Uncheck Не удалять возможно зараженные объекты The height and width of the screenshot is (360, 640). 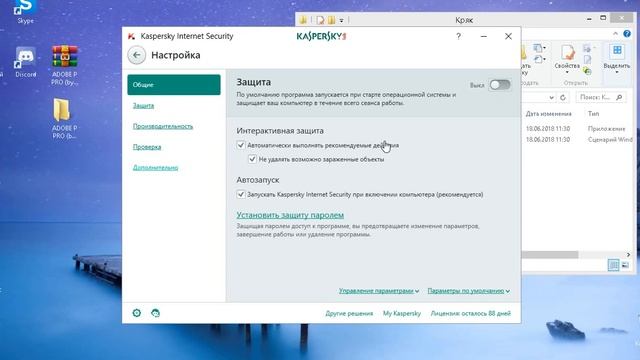(252, 159)
